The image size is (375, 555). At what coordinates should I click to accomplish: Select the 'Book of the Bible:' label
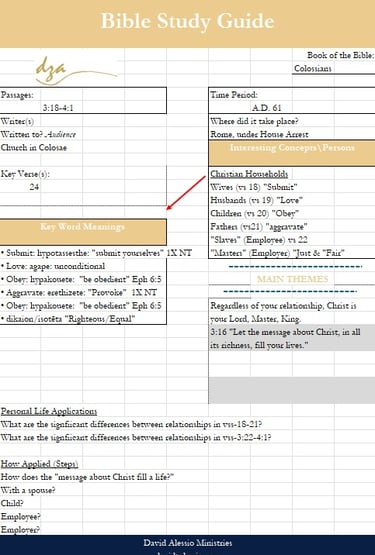340,55
